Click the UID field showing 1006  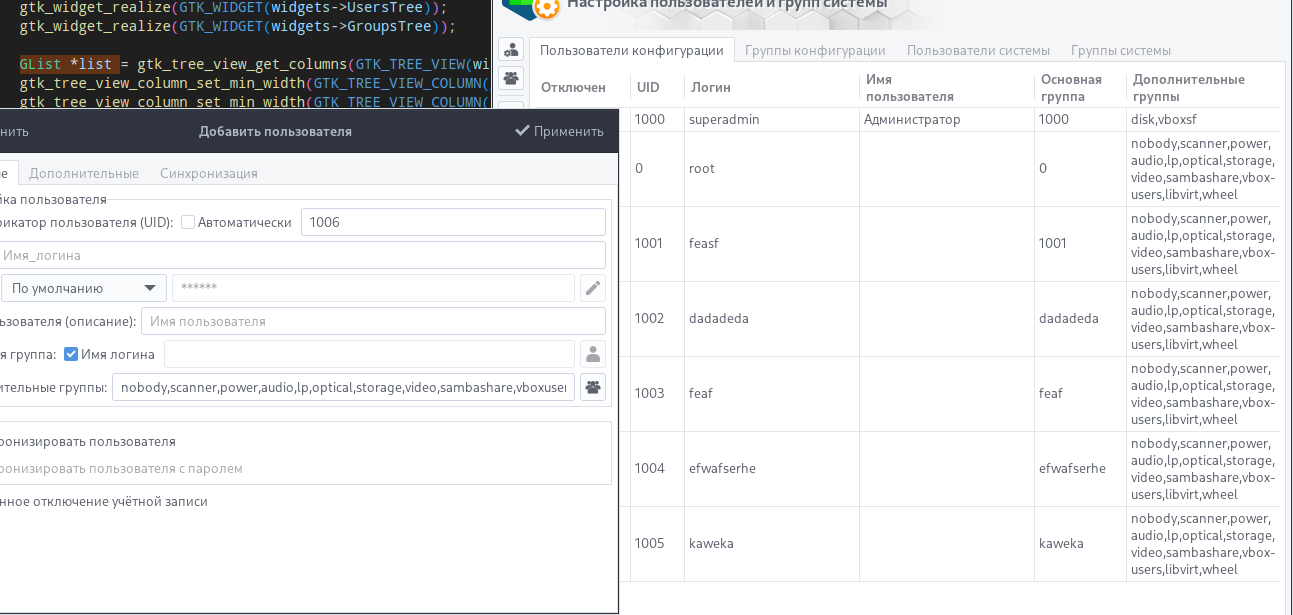[453, 222]
